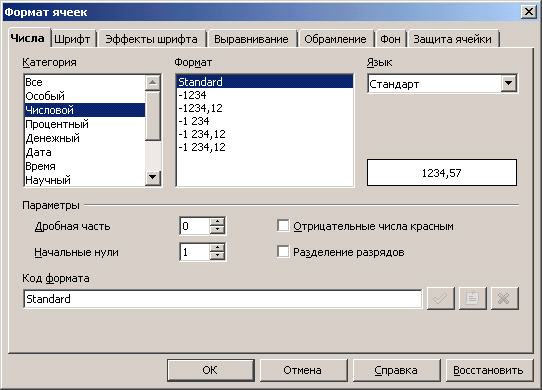Select category Научный
Viewport: 542px width, 390px height.
[x=85, y=180]
